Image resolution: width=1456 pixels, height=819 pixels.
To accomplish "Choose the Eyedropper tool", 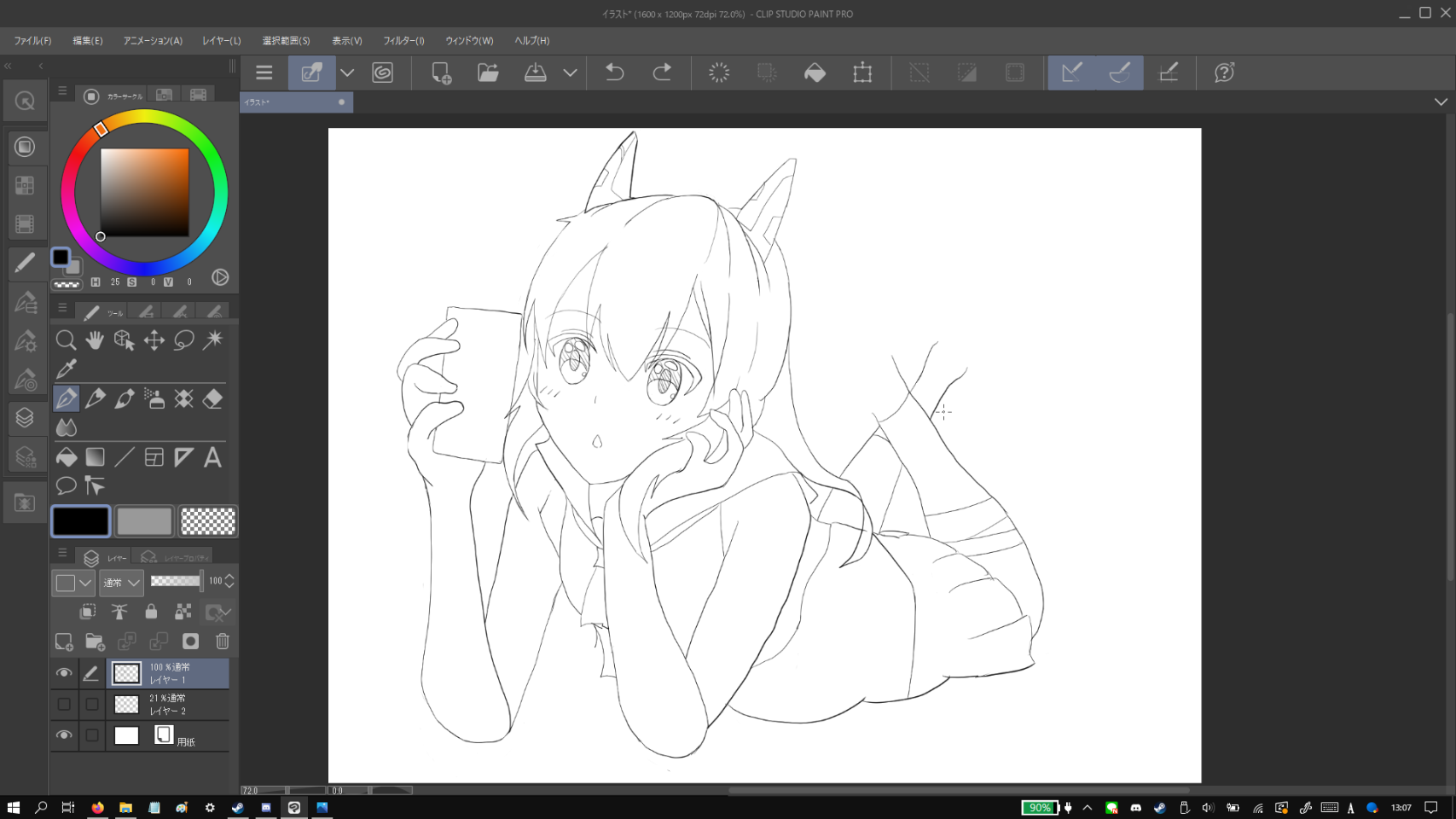I will point(66,369).
